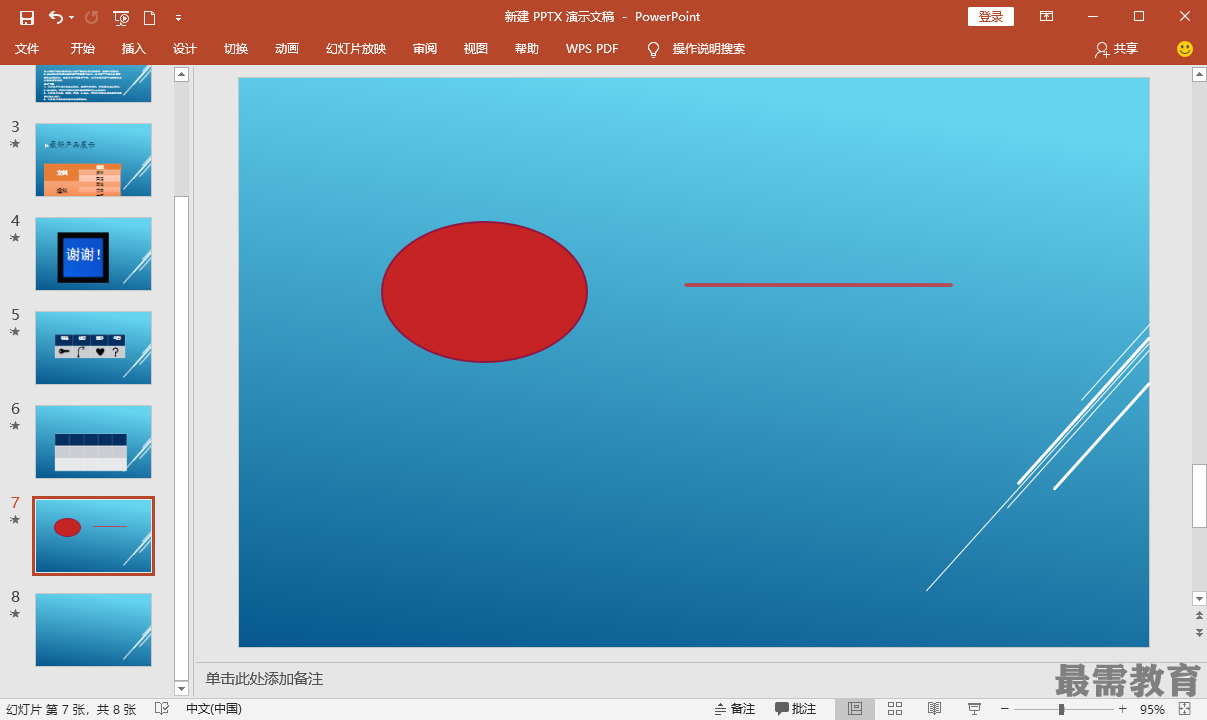Viewport: 1207px width, 720px height.
Task: Select slide 3 thumbnail
Action: pyautogui.click(x=94, y=160)
